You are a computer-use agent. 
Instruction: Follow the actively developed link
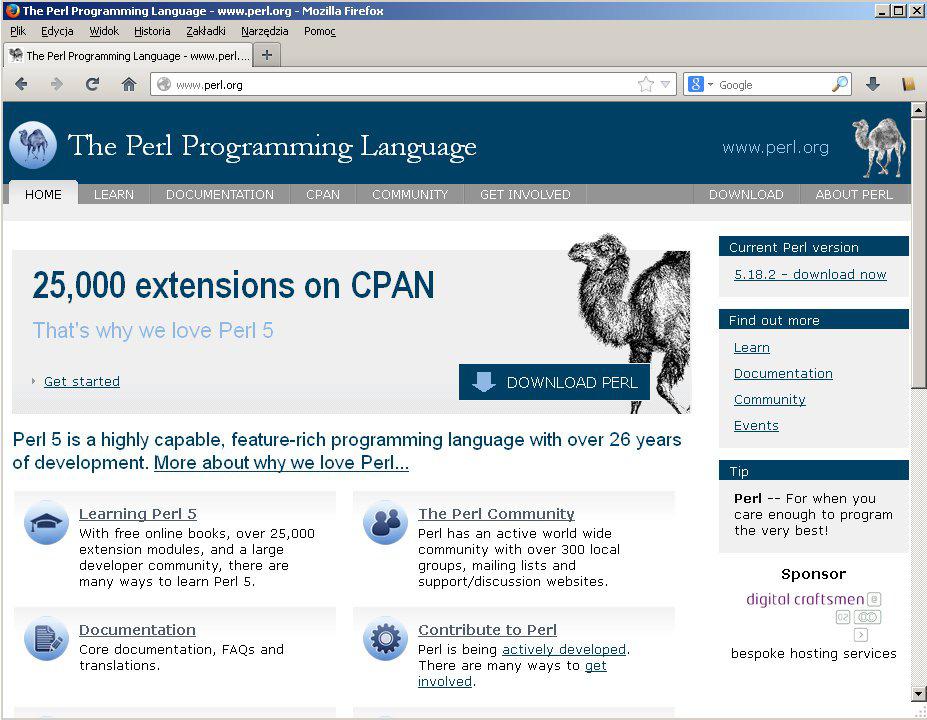[563, 649]
